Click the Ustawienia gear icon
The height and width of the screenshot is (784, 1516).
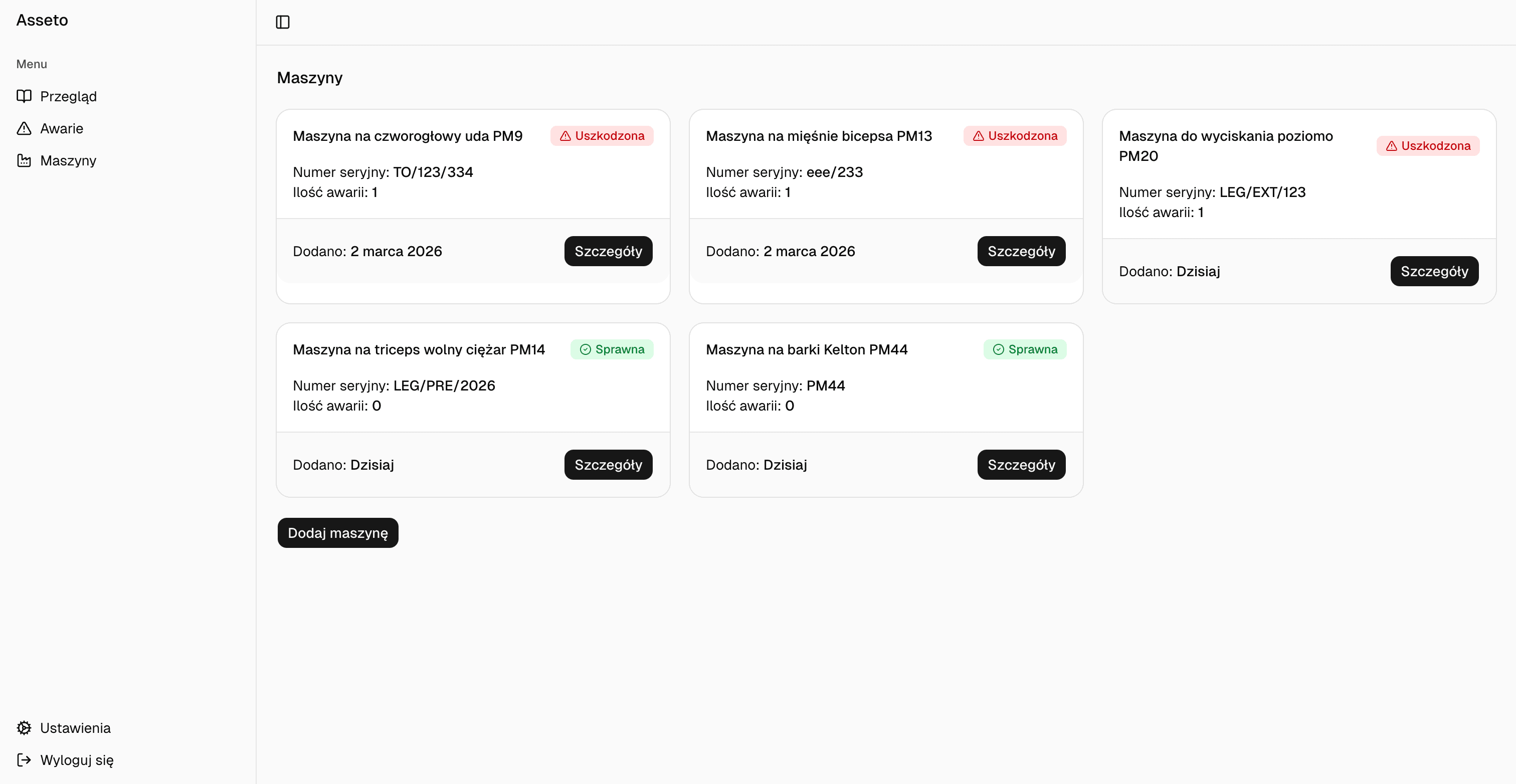pyautogui.click(x=24, y=727)
